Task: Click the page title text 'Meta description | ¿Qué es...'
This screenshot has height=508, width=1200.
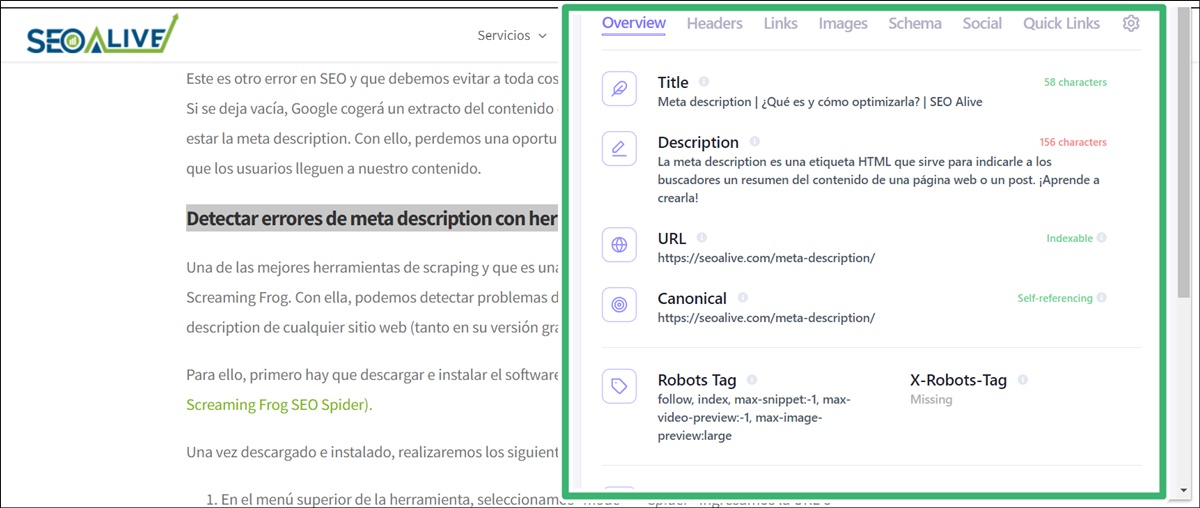Action: point(821,101)
